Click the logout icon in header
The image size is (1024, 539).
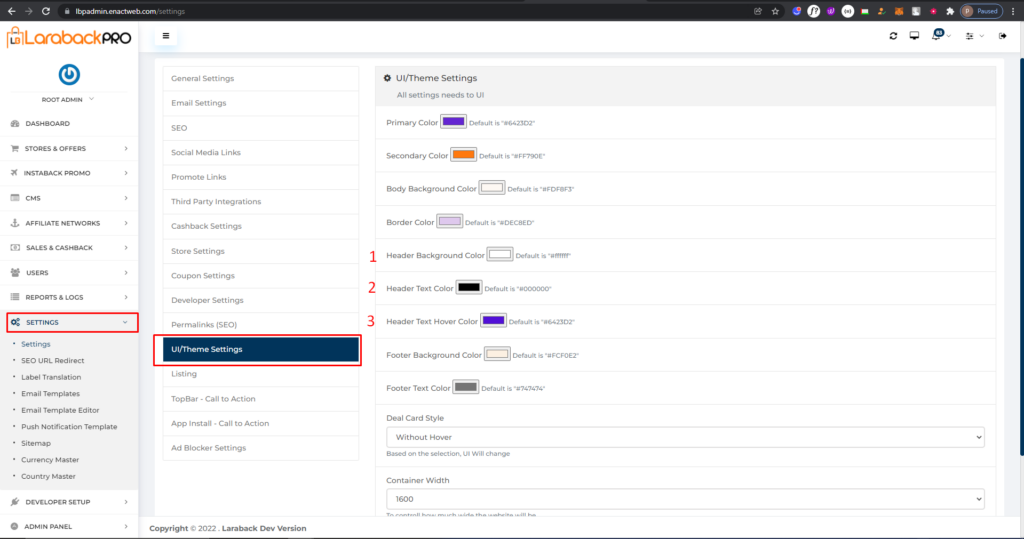tap(1002, 36)
